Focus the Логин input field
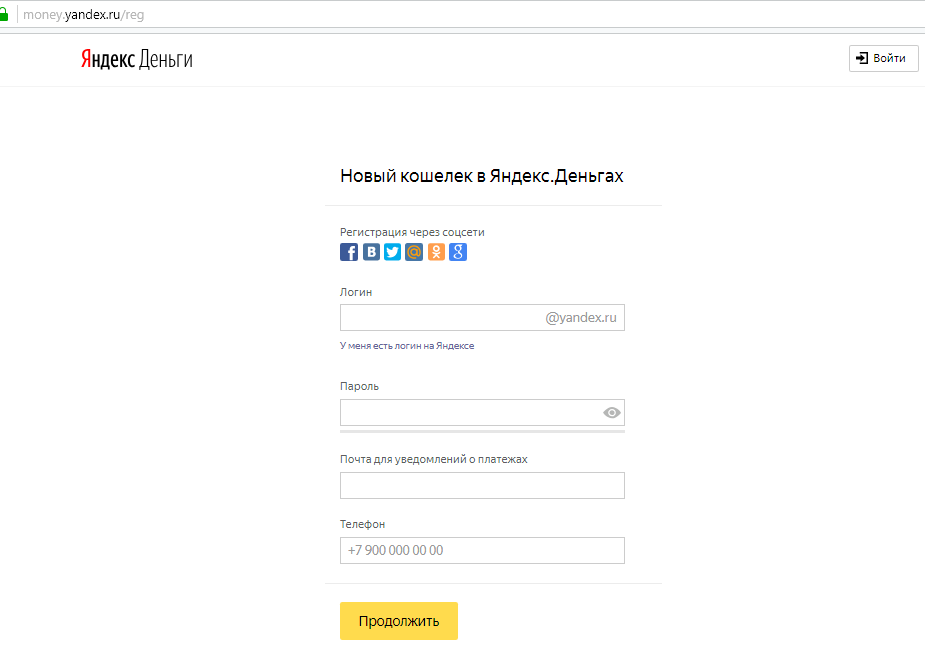 (440, 318)
